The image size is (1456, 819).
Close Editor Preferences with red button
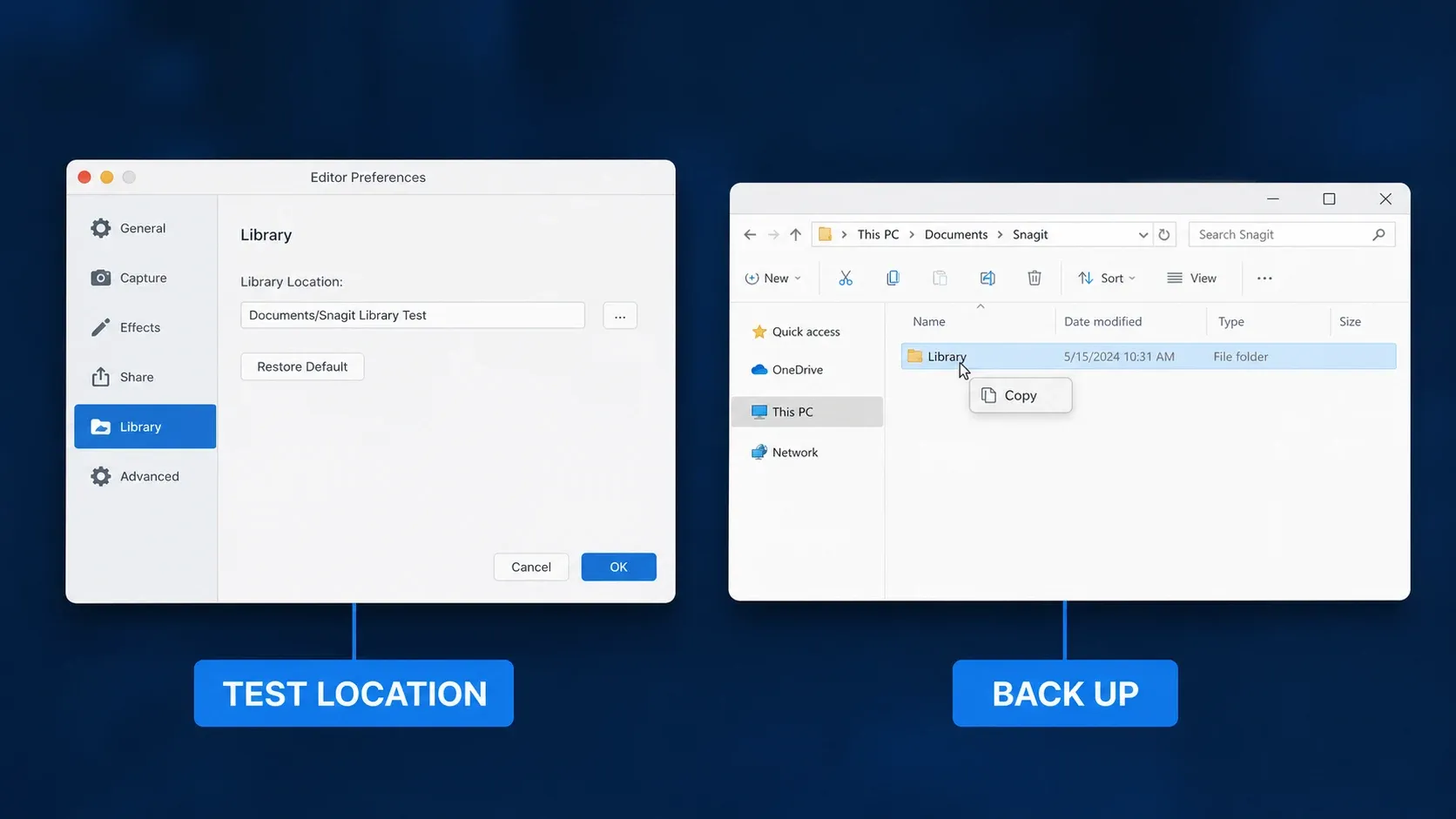[84, 177]
